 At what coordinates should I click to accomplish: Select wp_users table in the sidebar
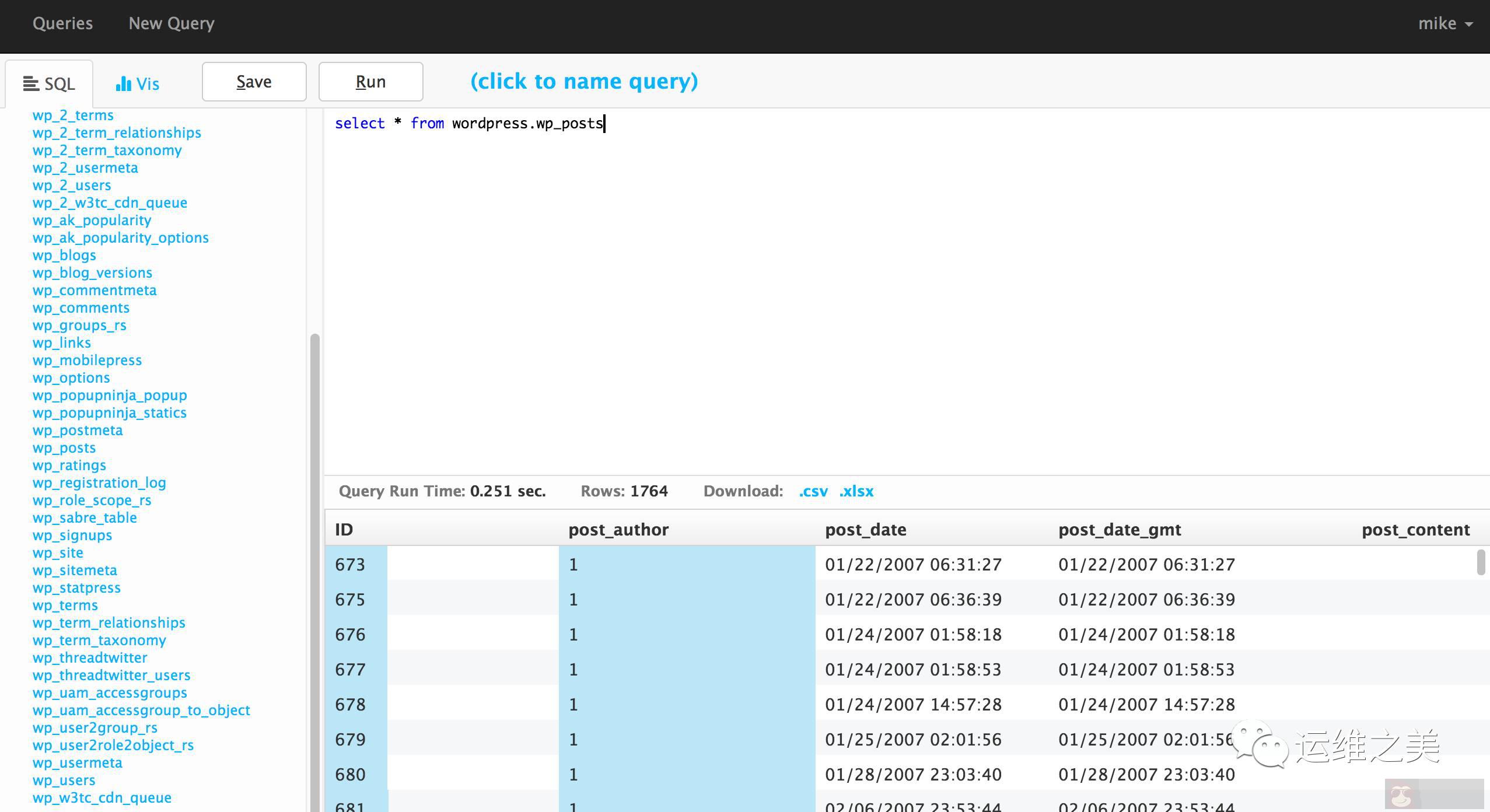point(64,780)
